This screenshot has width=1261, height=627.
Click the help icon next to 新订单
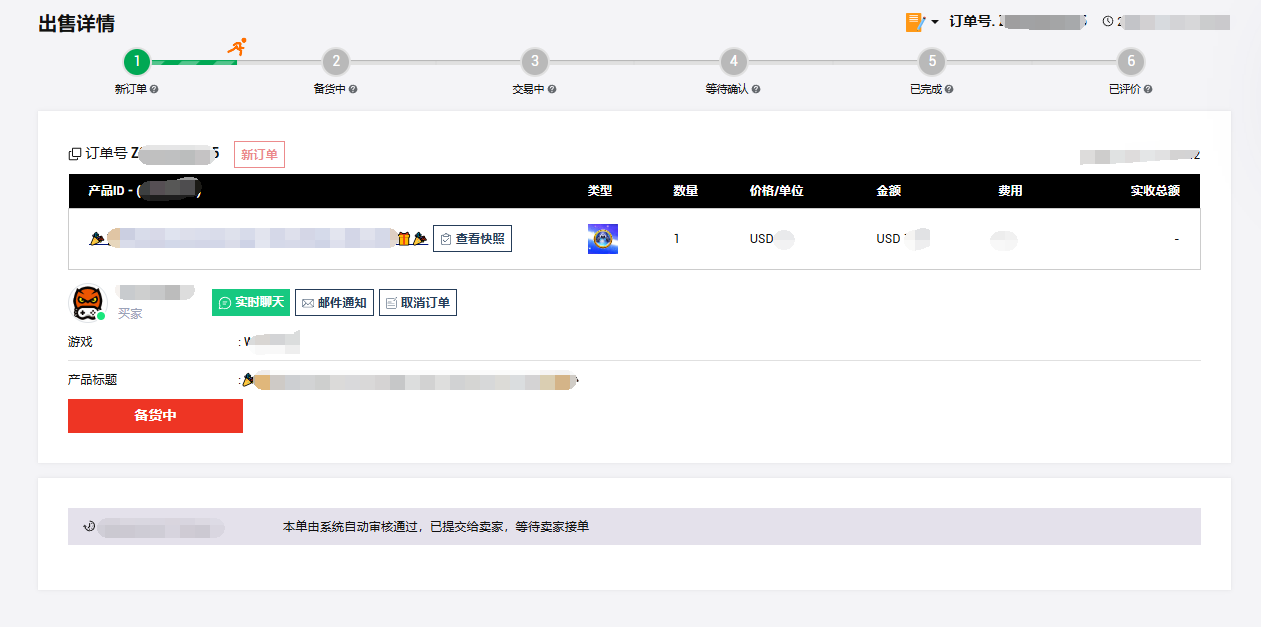[x=154, y=89]
